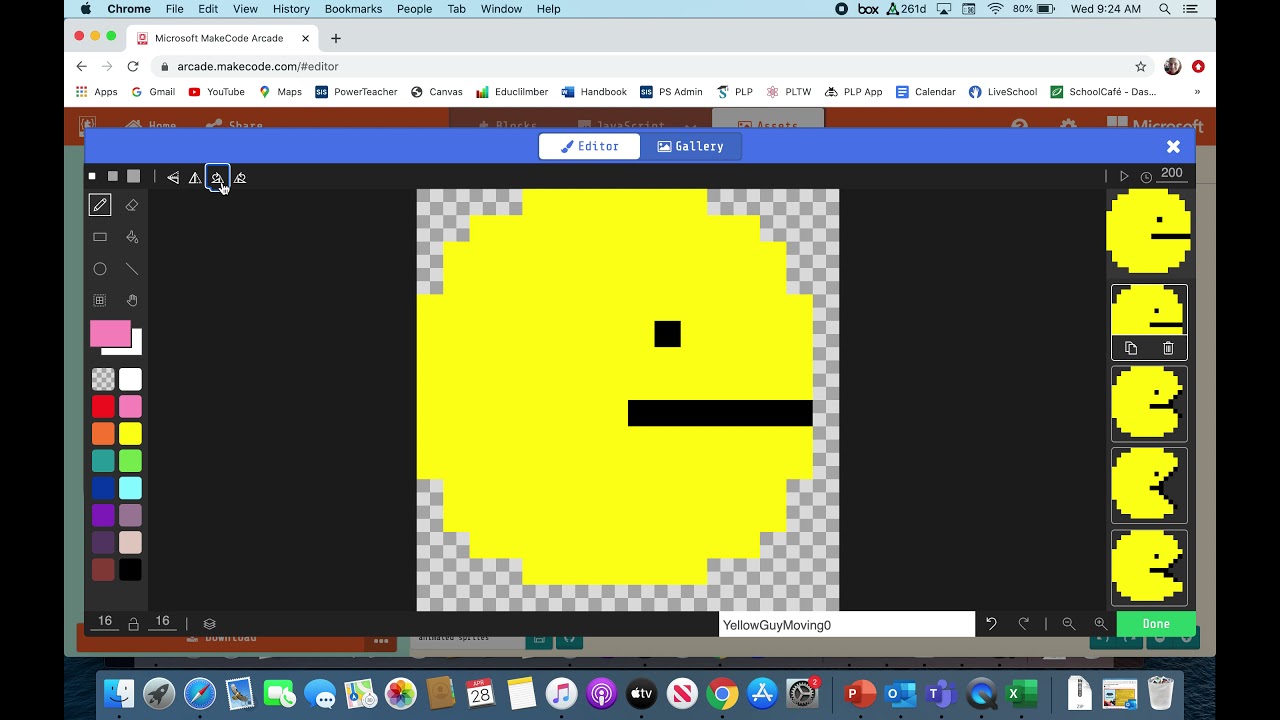Open Finder from the Dock
Viewport: 1280px width, 720px height.
click(x=119, y=693)
